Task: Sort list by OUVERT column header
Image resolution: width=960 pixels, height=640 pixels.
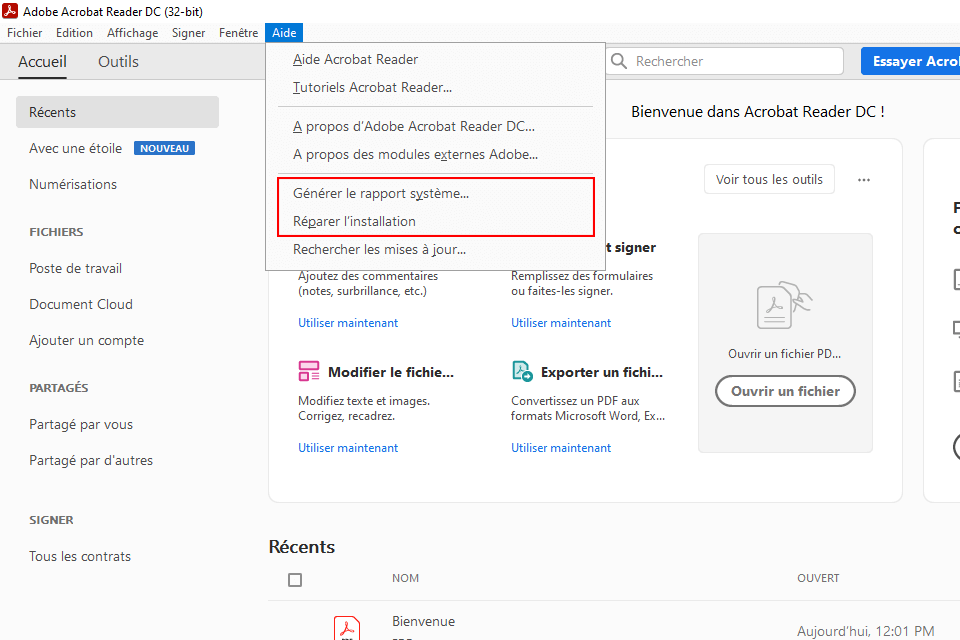Action: click(818, 578)
